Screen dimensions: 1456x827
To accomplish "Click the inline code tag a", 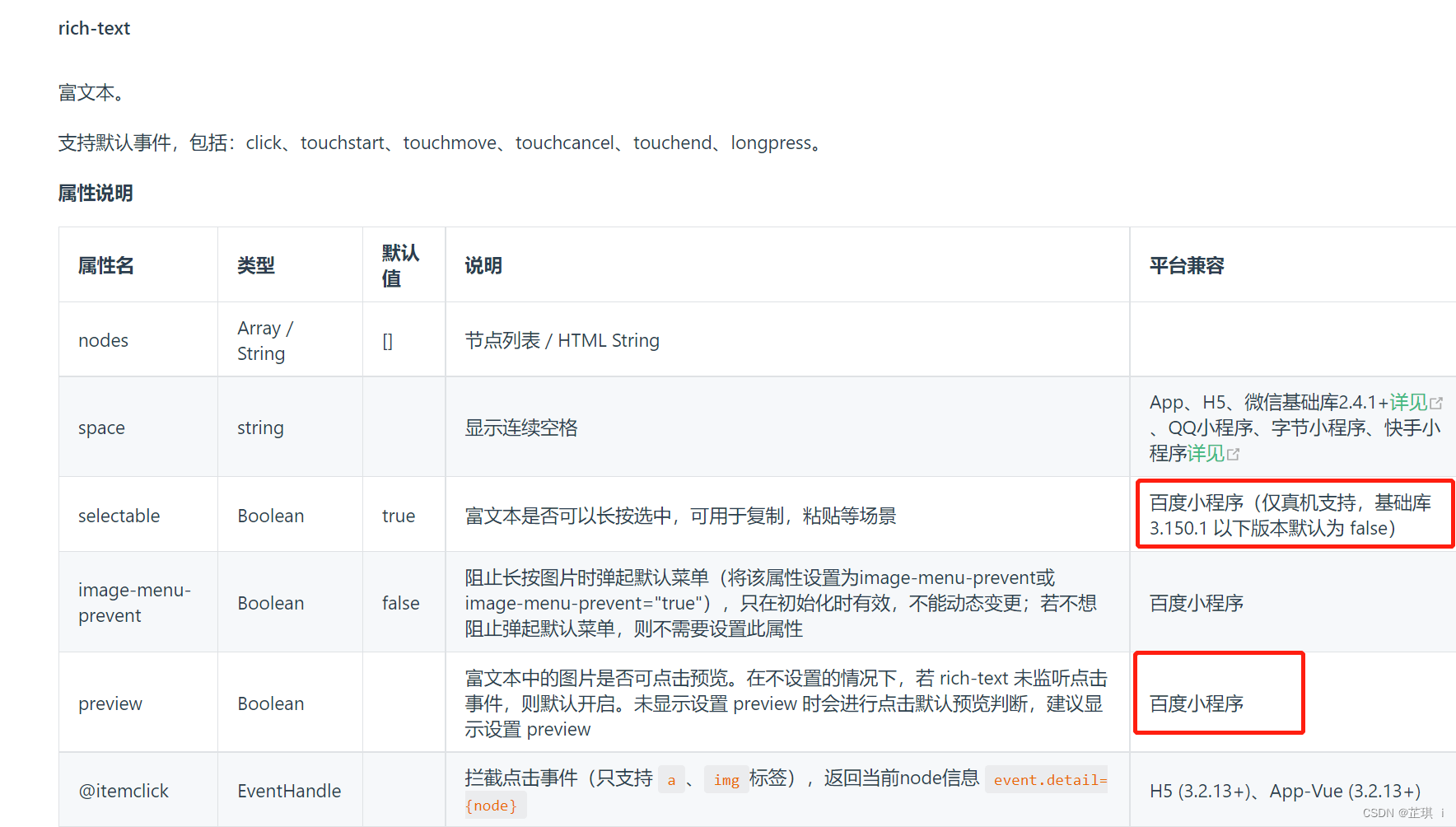I will pyautogui.click(x=671, y=779).
